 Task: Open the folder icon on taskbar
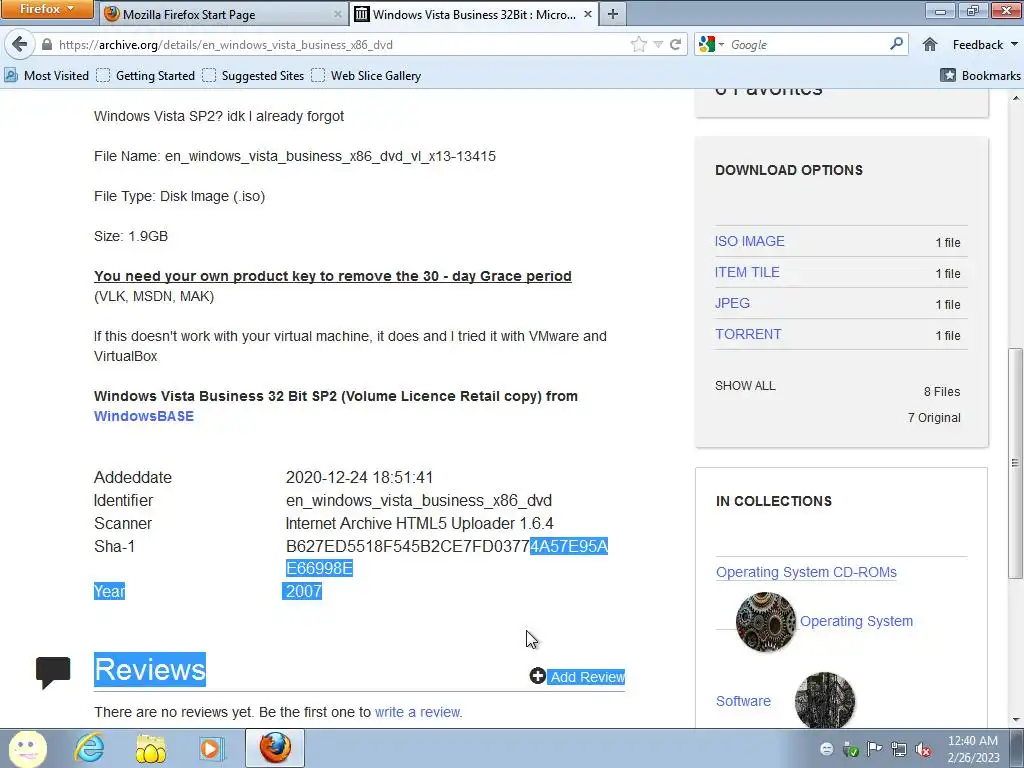150,749
